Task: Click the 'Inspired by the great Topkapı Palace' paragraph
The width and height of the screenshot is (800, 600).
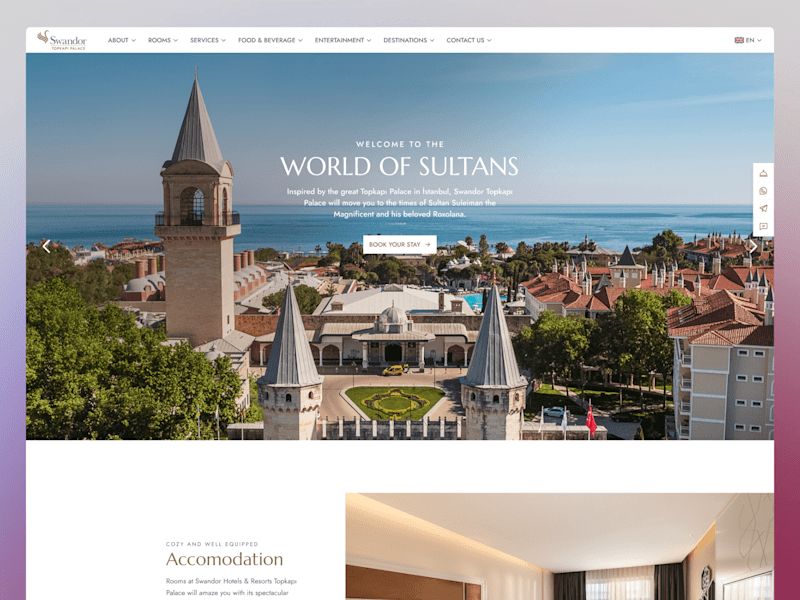Action: (x=399, y=203)
